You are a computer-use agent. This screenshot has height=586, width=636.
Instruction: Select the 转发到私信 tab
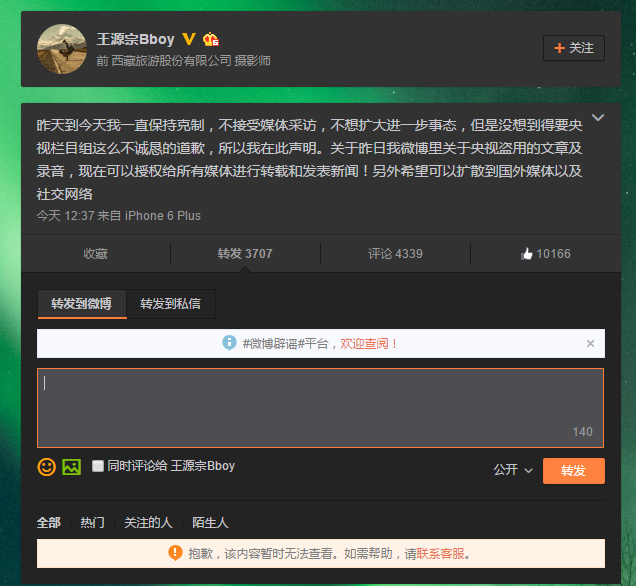tap(170, 304)
